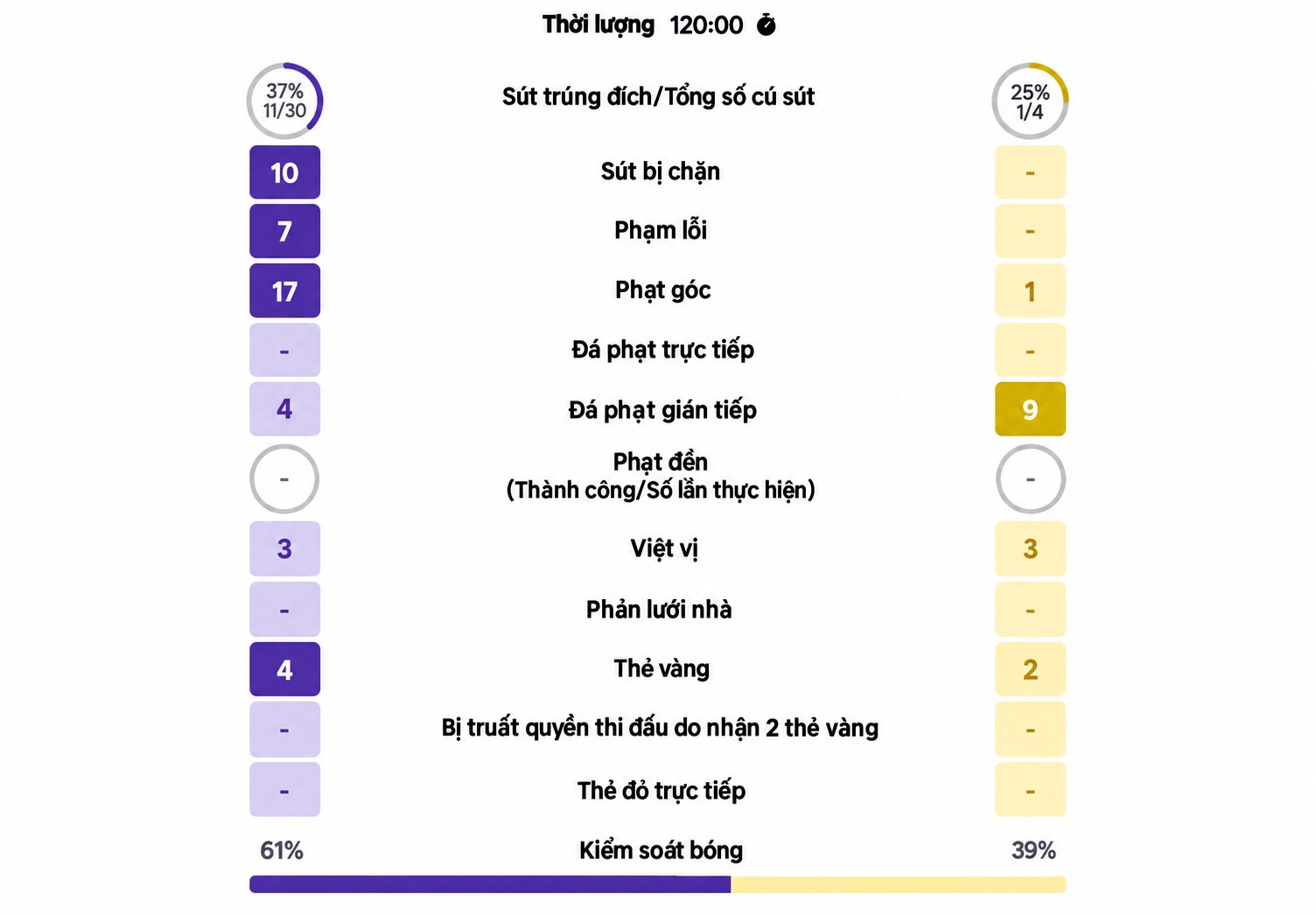
Task: Click the stopwatch icon beside 120:00
Action: coord(766,24)
